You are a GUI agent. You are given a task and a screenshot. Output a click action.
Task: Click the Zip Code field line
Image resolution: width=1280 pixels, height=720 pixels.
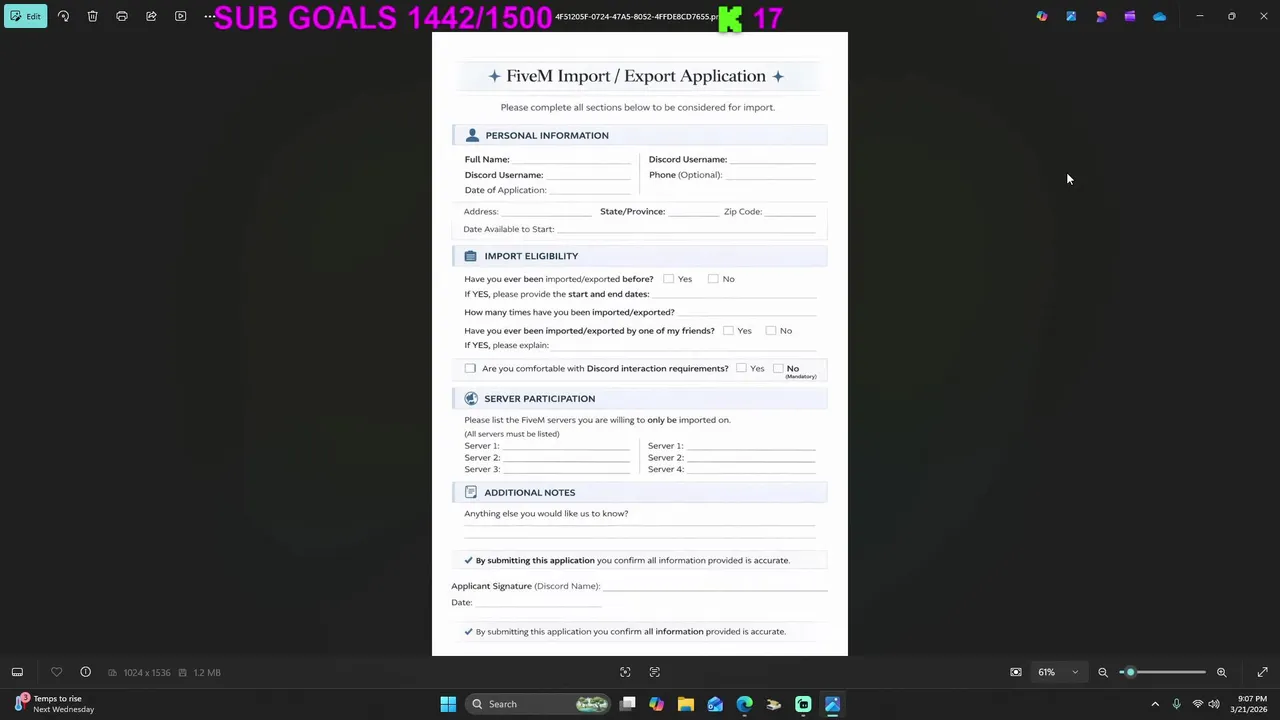tap(790, 212)
